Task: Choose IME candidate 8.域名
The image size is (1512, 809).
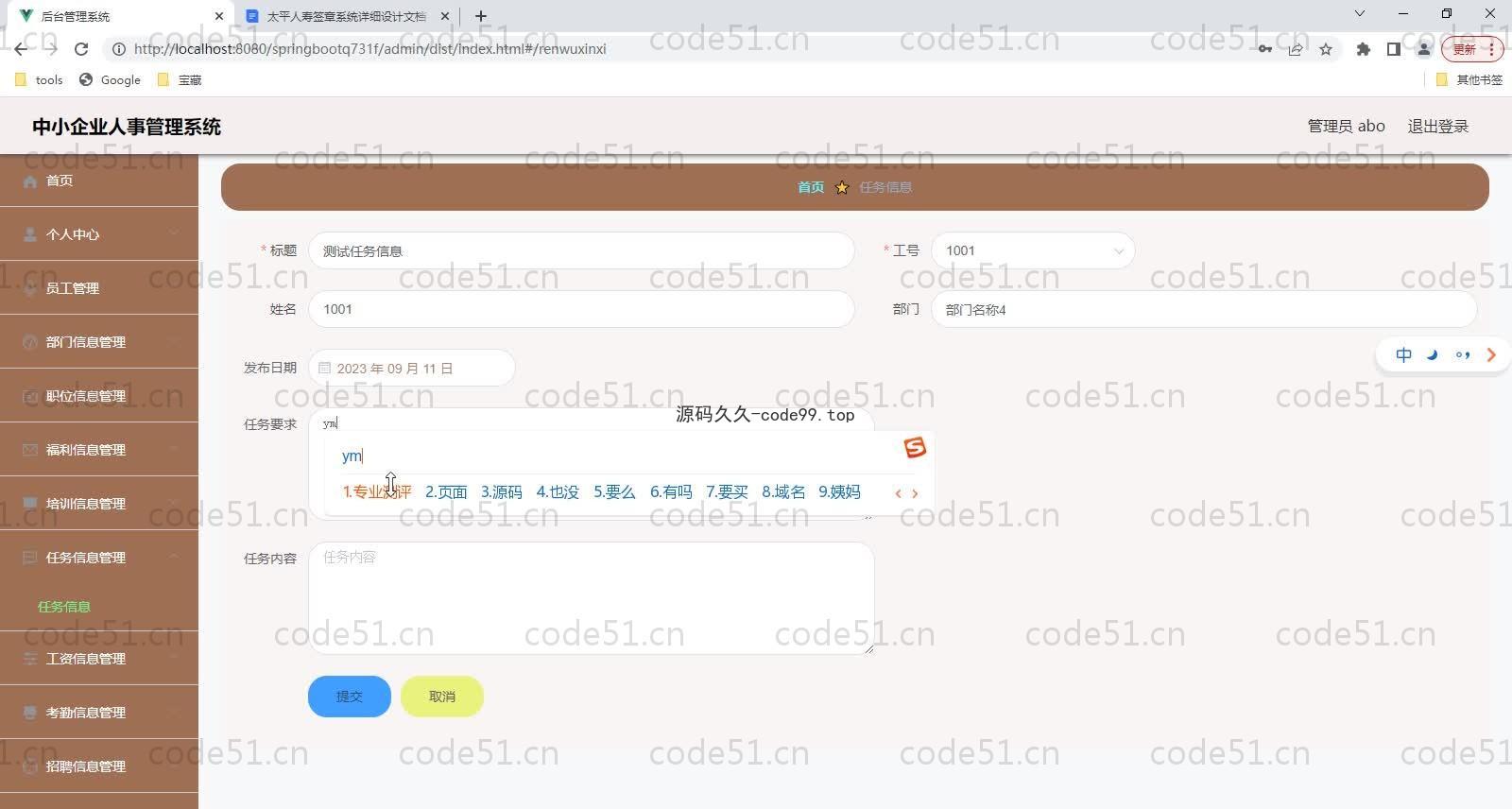Action: (x=783, y=491)
